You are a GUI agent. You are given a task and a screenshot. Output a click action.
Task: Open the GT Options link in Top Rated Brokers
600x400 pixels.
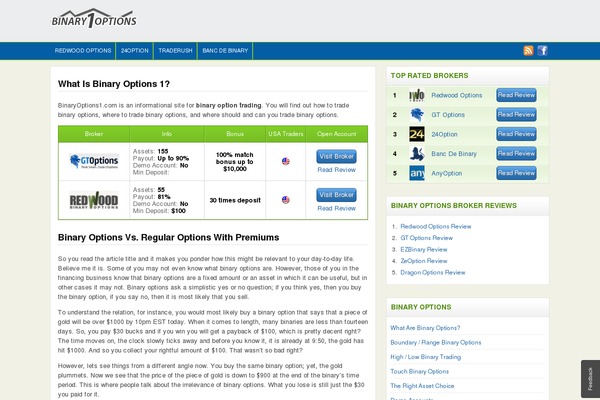coord(448,115)
